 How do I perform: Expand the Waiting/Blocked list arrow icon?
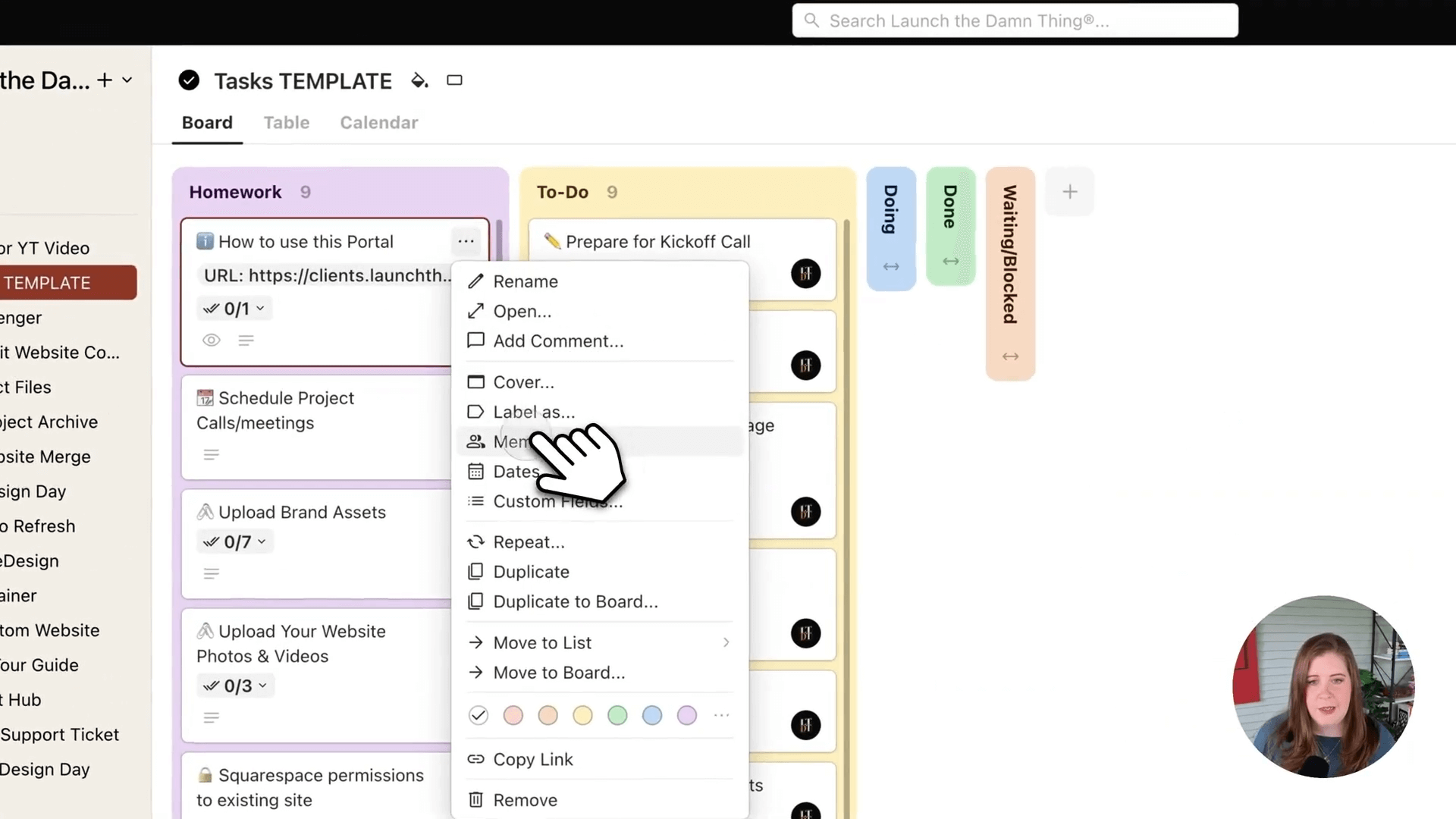[x=1010, y=356]
